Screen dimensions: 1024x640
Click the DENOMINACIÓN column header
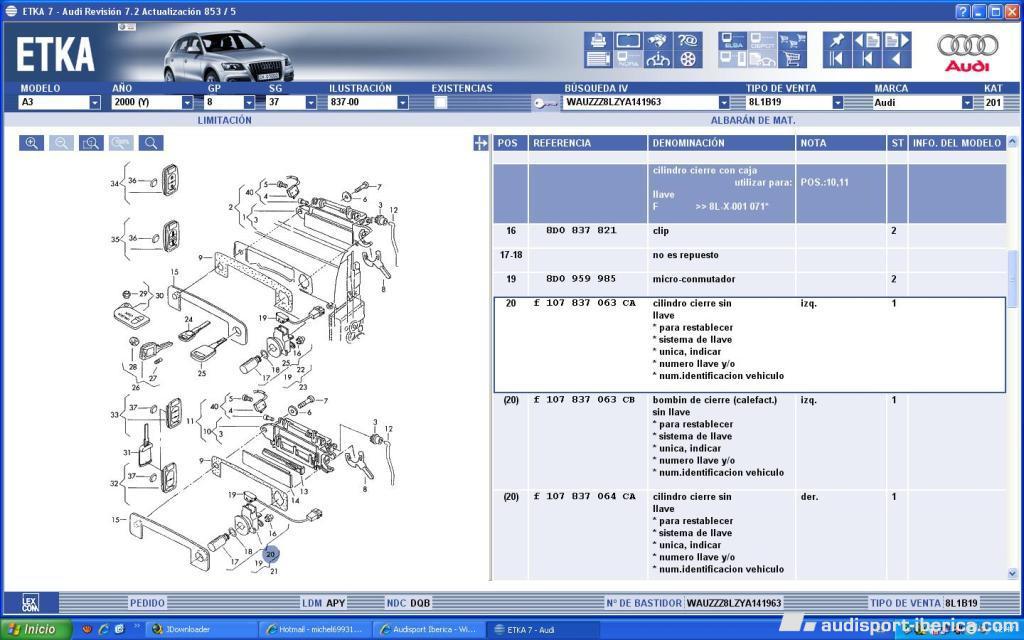coord(722,143)
